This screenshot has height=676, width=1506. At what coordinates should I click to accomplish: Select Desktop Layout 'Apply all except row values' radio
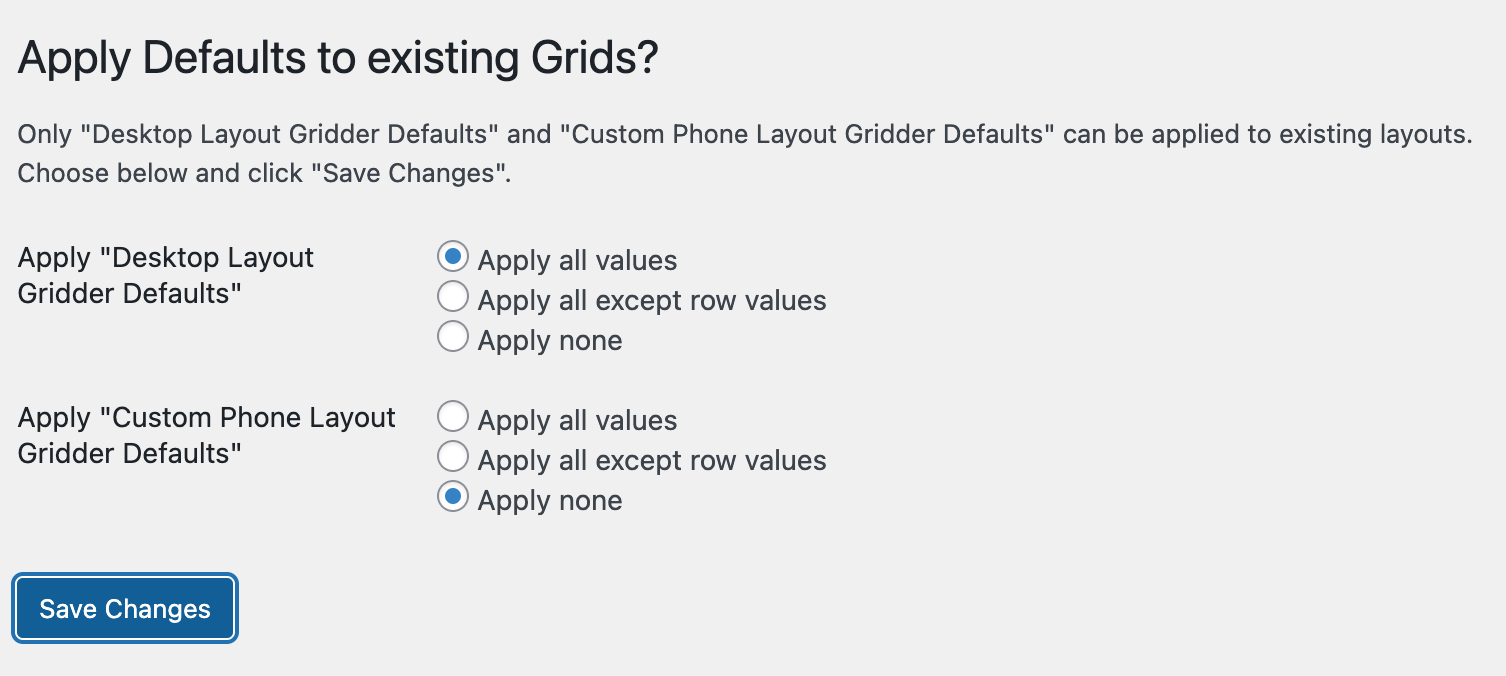453,297
